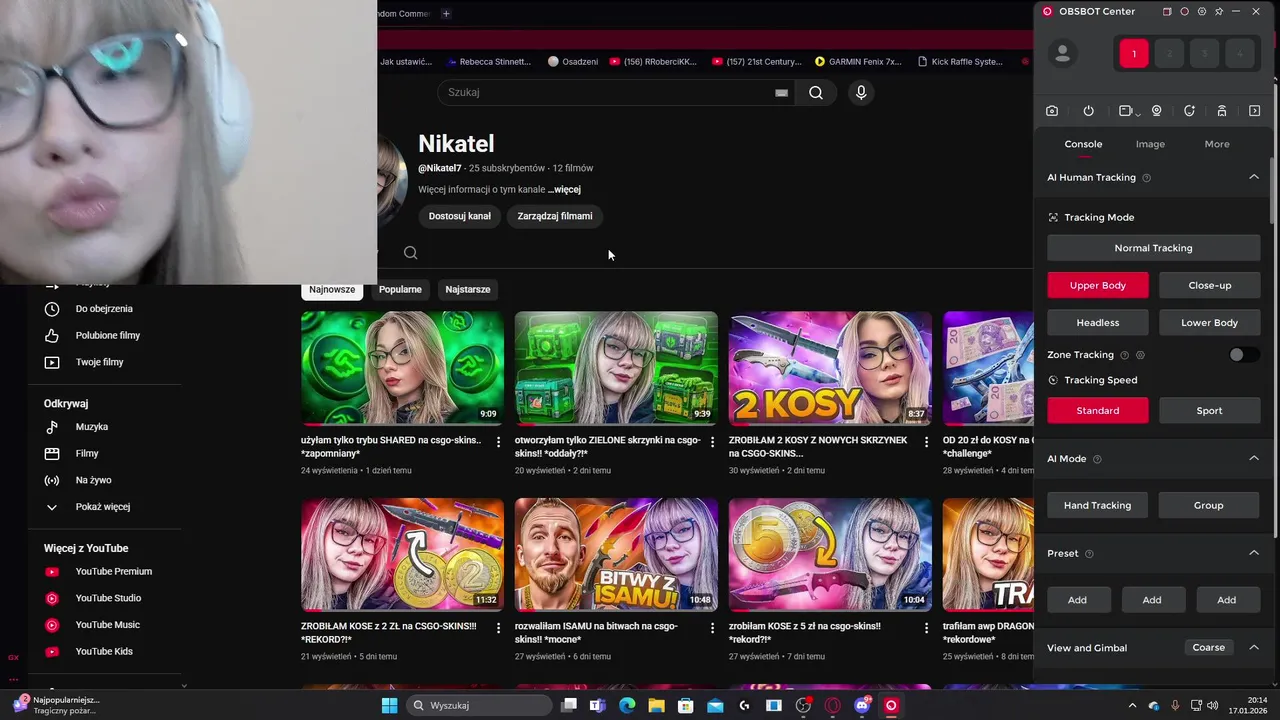Click the AI Human Tracking info icon

[1146, 178]
